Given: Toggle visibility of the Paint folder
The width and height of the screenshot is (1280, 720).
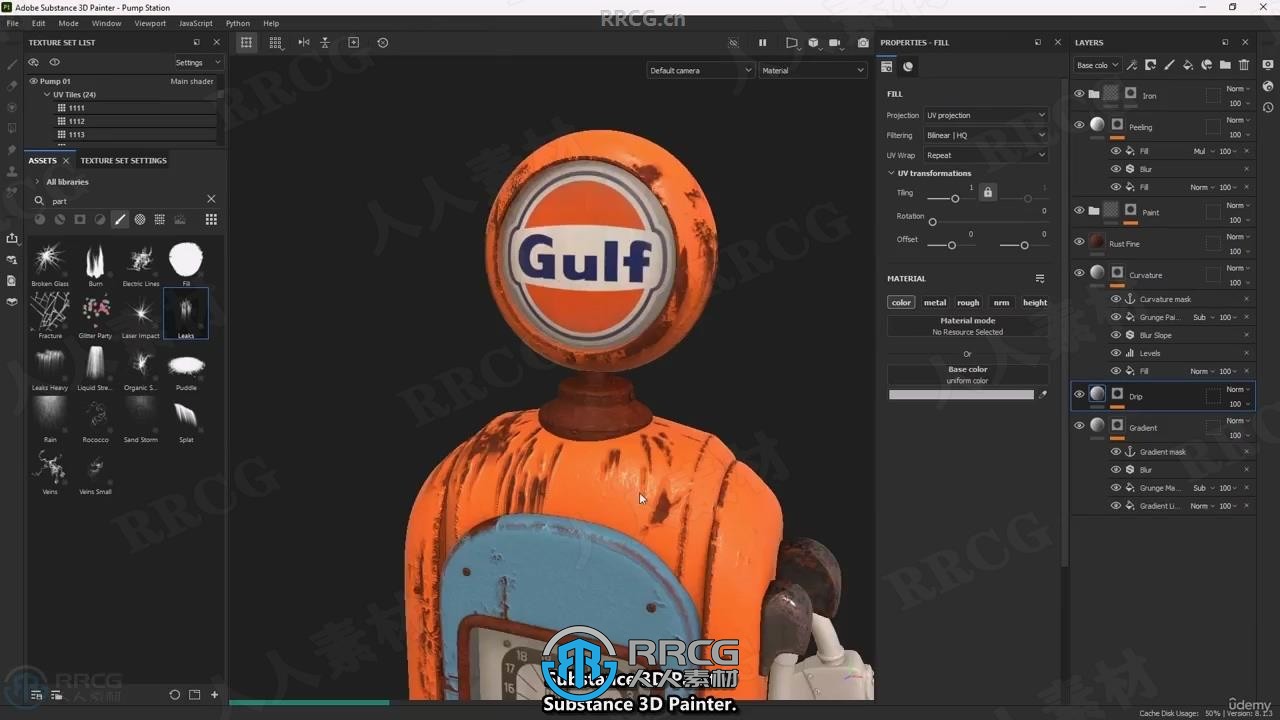Looking at the screenshot, I should point(1079,210).
